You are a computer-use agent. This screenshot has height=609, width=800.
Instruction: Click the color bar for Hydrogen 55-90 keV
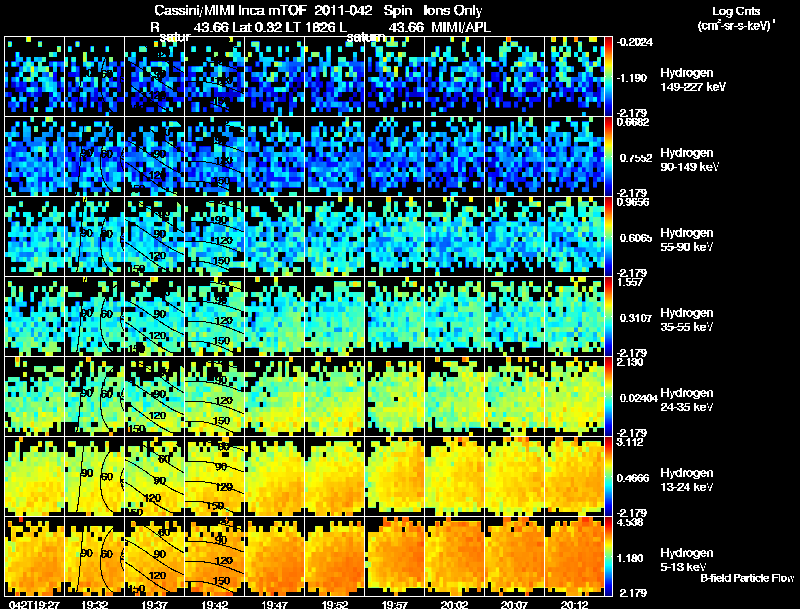608,237
